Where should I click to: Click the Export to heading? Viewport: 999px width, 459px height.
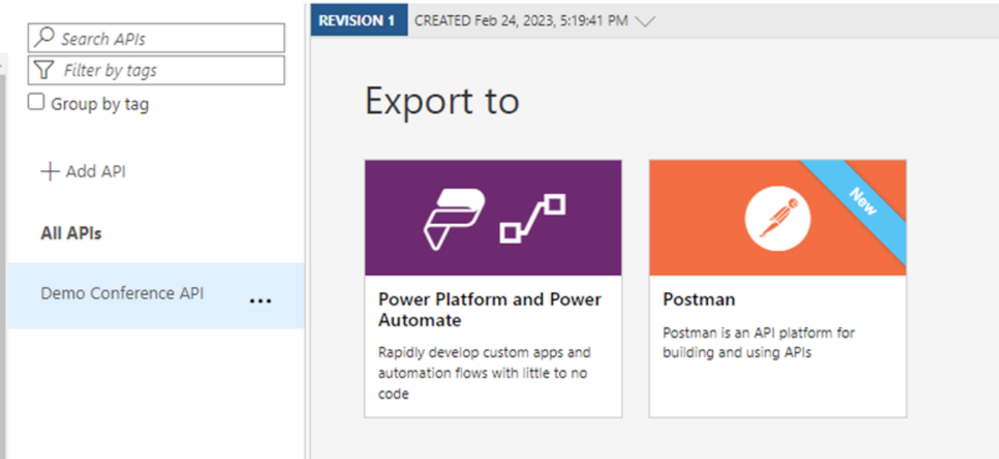(x=442, y=101)
